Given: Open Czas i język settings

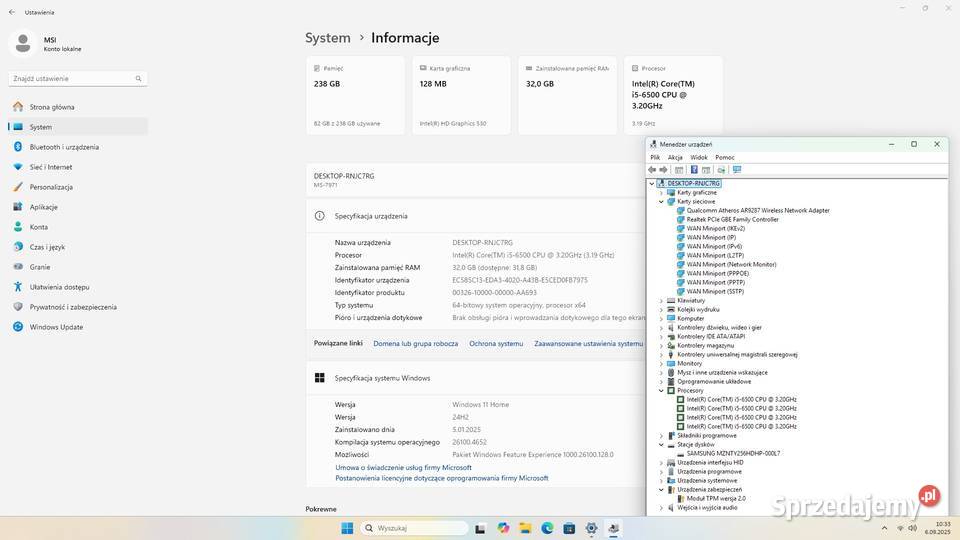Looking at the screenshot, I should (x=78, y=247).
